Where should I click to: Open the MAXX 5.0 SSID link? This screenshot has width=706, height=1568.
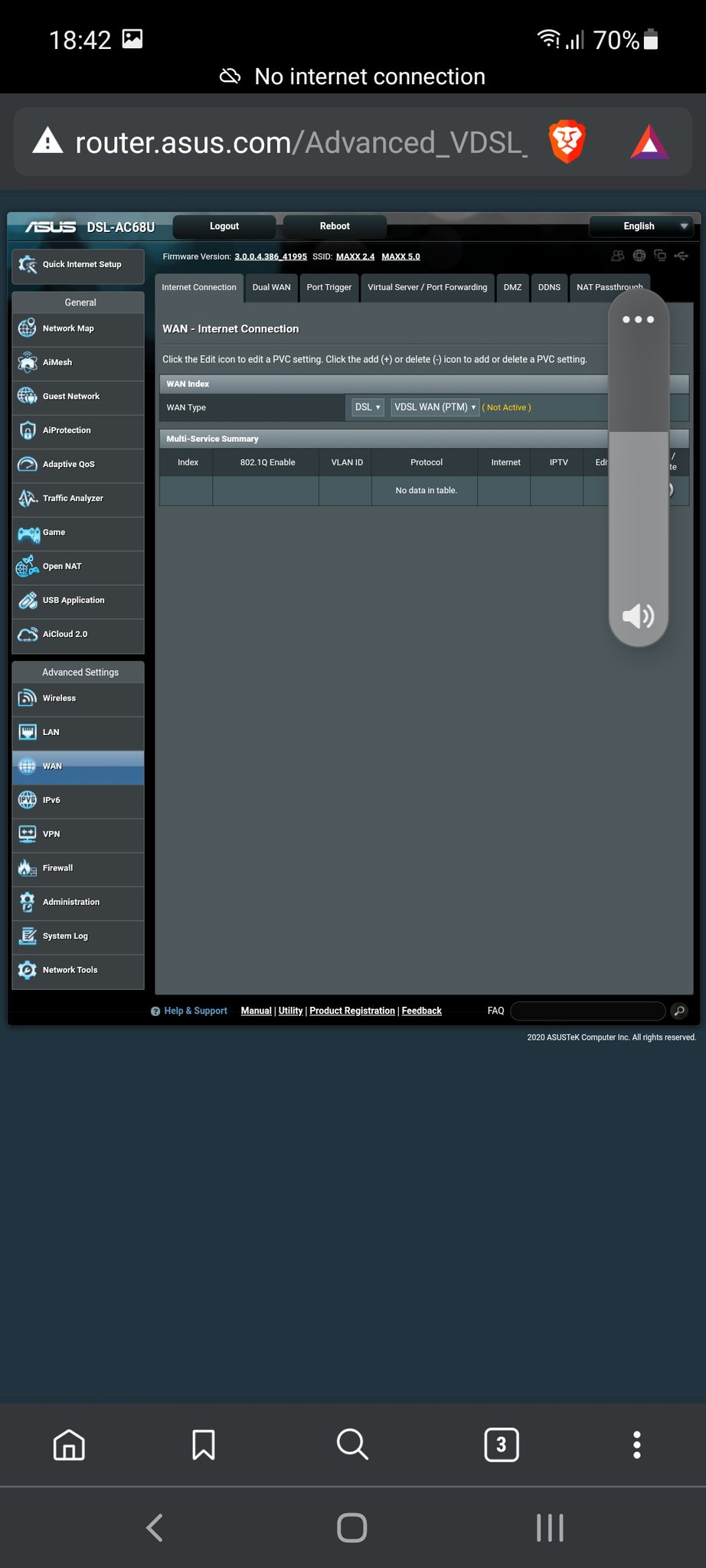click(x=400, y=256)
